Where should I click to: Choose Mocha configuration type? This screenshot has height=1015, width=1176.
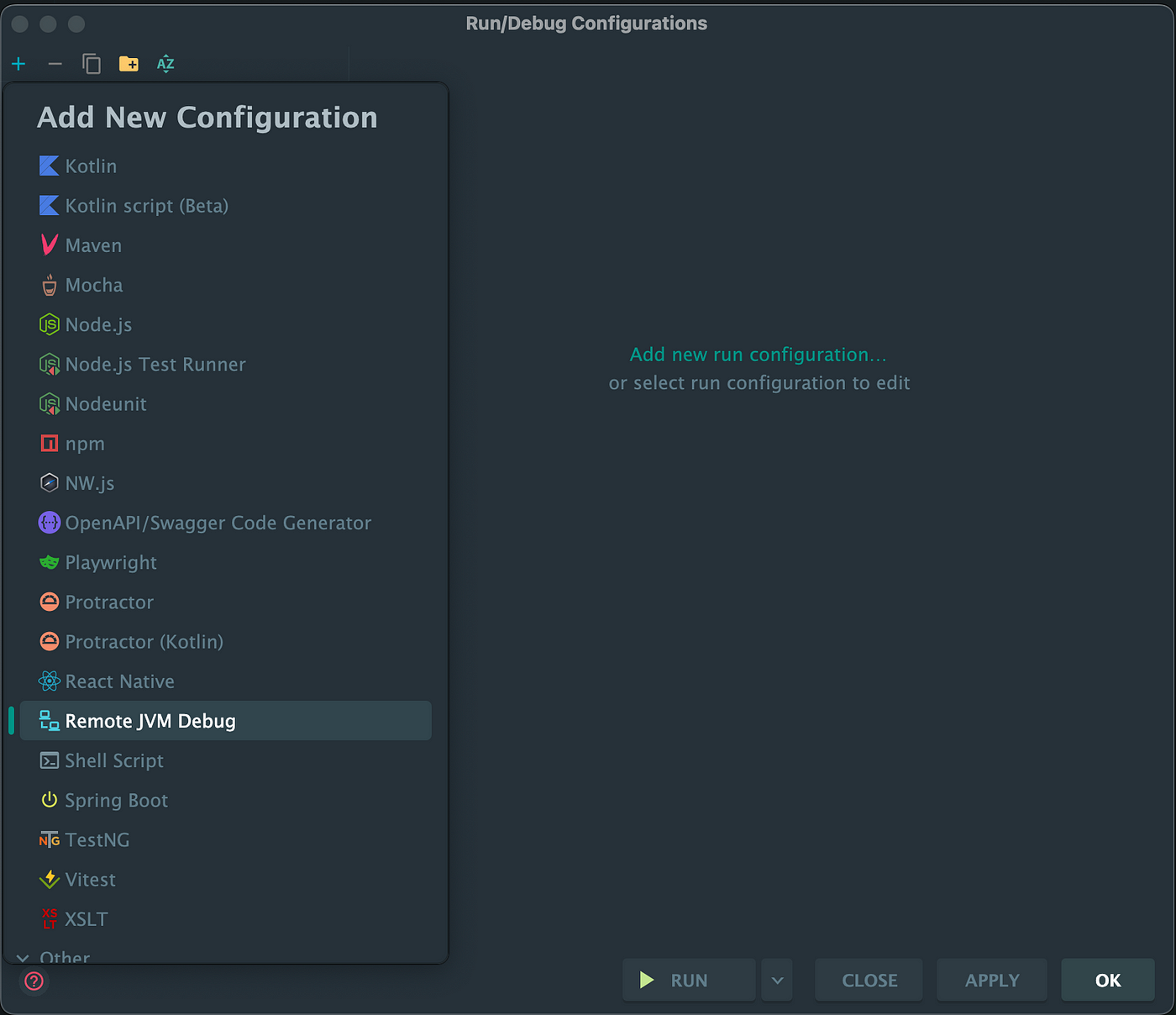coord(94,285)
